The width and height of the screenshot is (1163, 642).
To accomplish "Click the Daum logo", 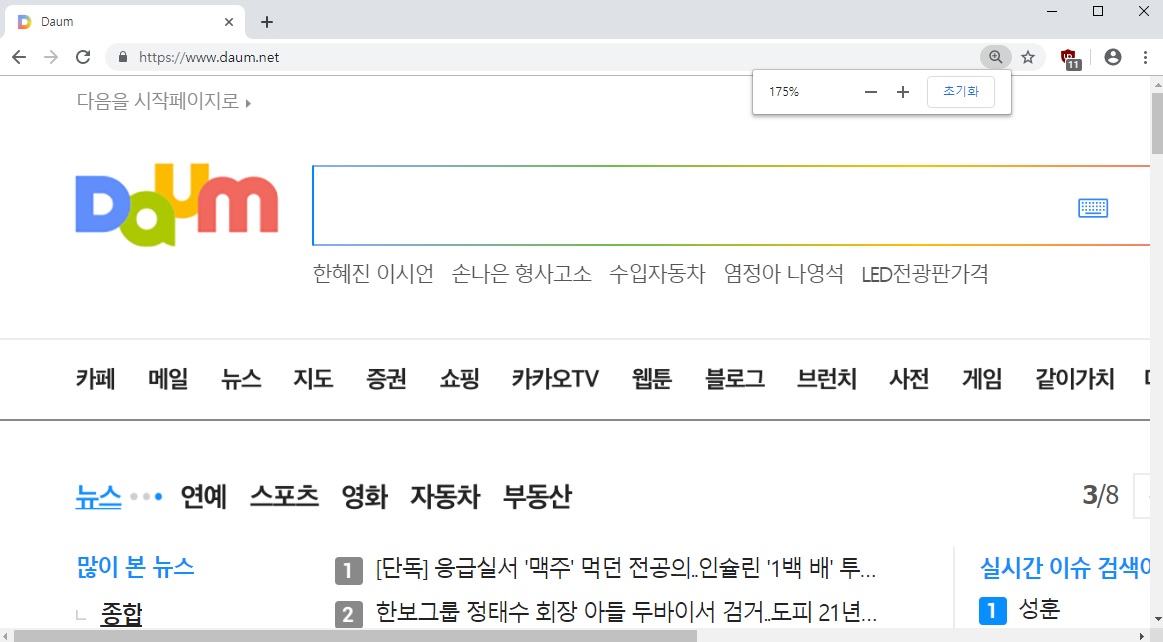I will pyautogui.click(x=177, y=205).
